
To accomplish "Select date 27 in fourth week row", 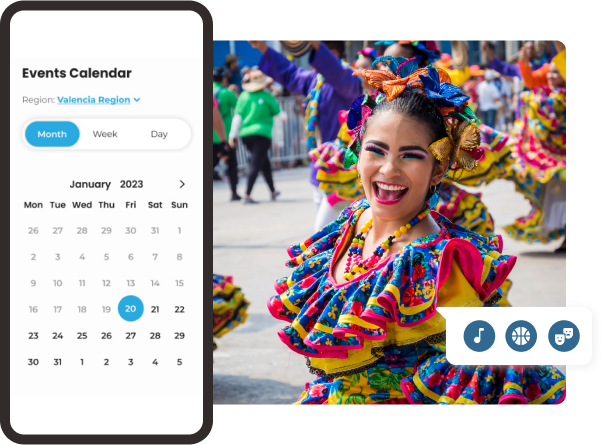I will coord(130,336).
